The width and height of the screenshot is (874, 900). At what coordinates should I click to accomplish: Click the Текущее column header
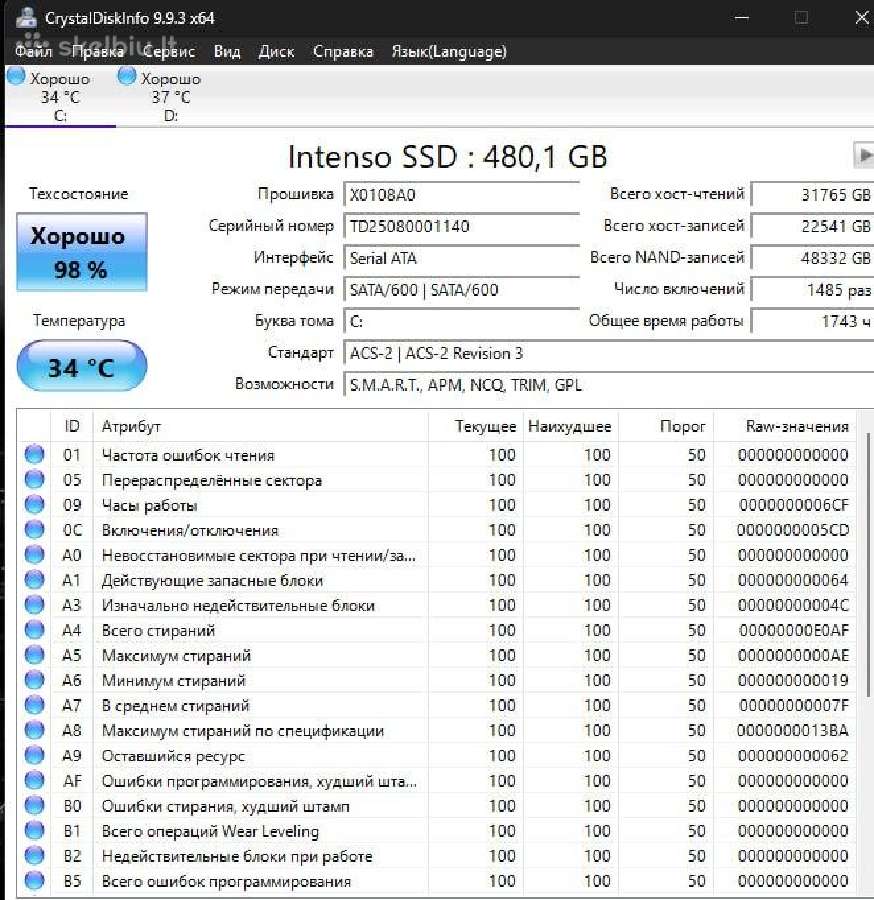475,426
